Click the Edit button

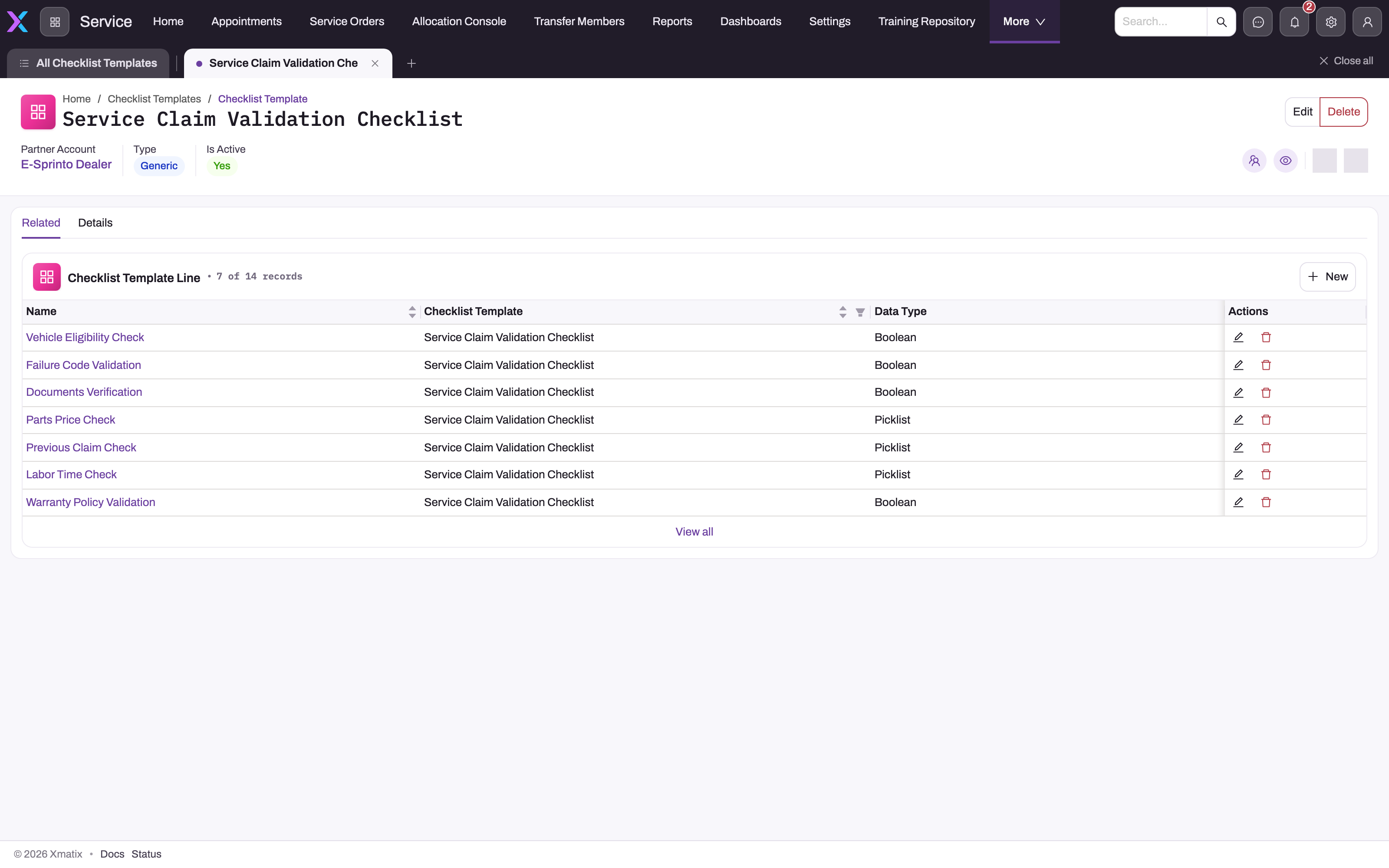coord(1302,112)
